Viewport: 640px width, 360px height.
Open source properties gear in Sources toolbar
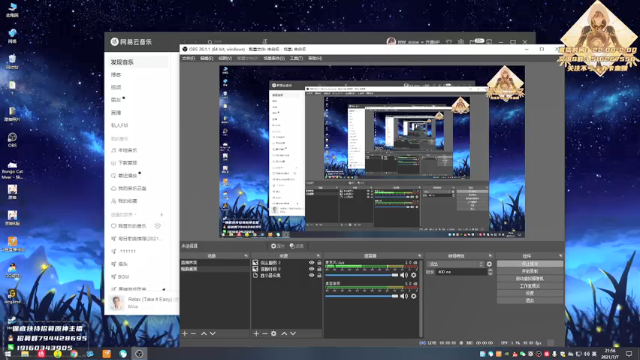click(273, 333)
